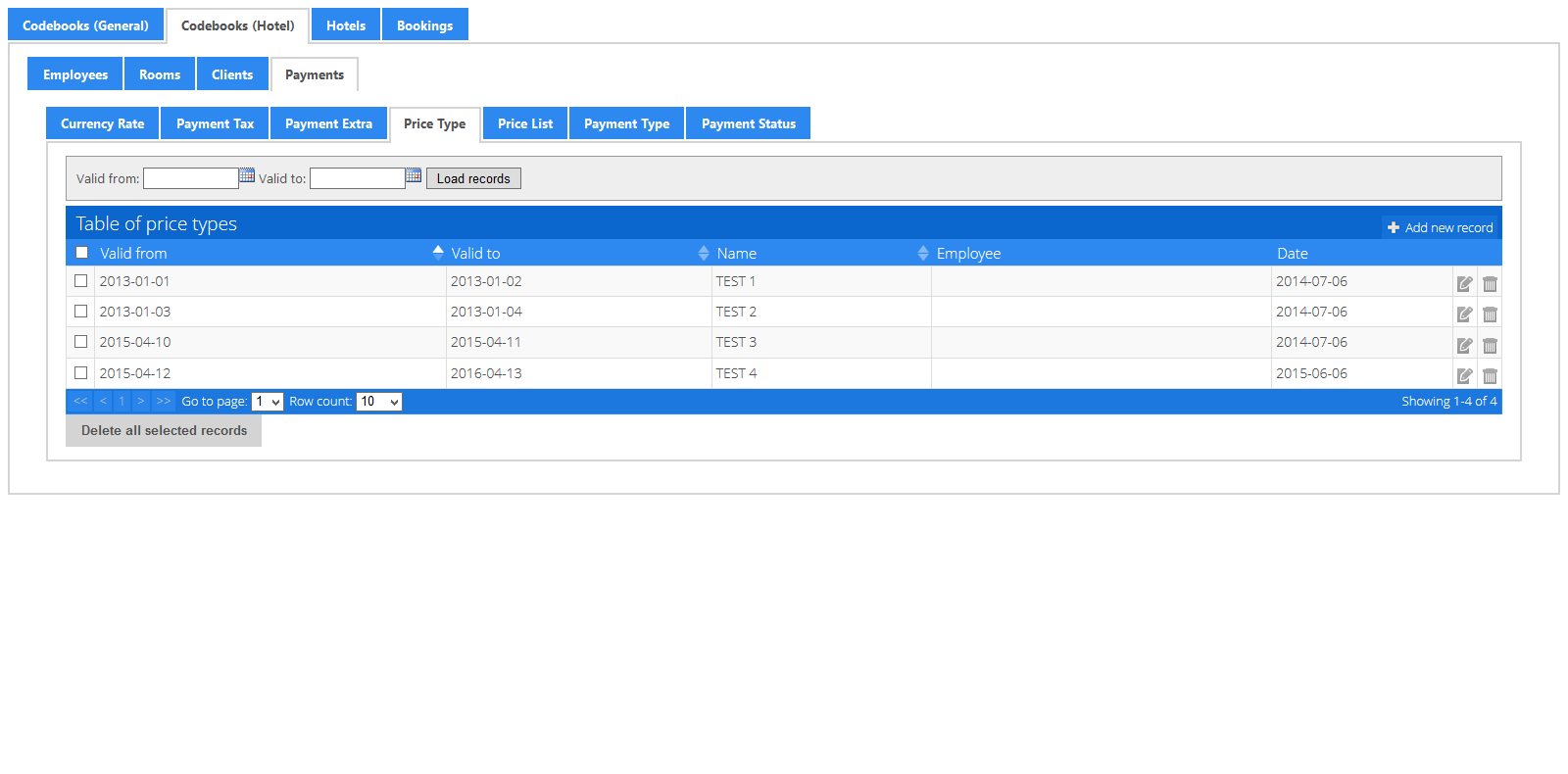Image resolution: width=1568 pixels, height=774 pixels.
Task: Click the 2015-06-06 date cell
Action: tap(1362, 373)
